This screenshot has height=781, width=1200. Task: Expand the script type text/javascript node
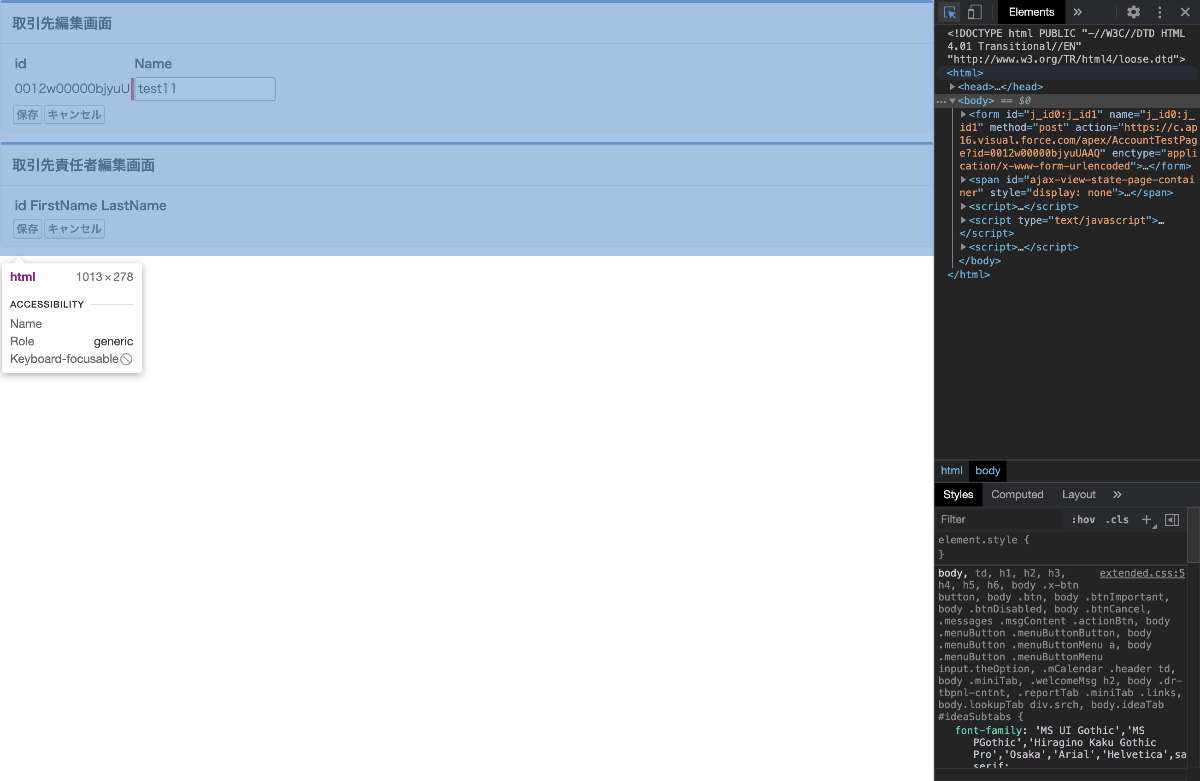pyautogui.click(x=963, y=220)
